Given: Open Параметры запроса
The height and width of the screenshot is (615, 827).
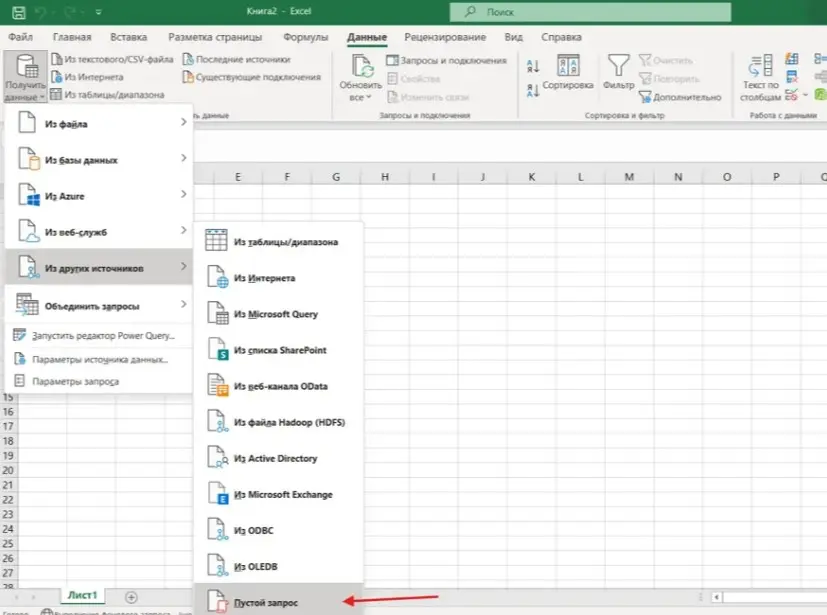Looking at the screenshot, I should click(x=98, y=381).
